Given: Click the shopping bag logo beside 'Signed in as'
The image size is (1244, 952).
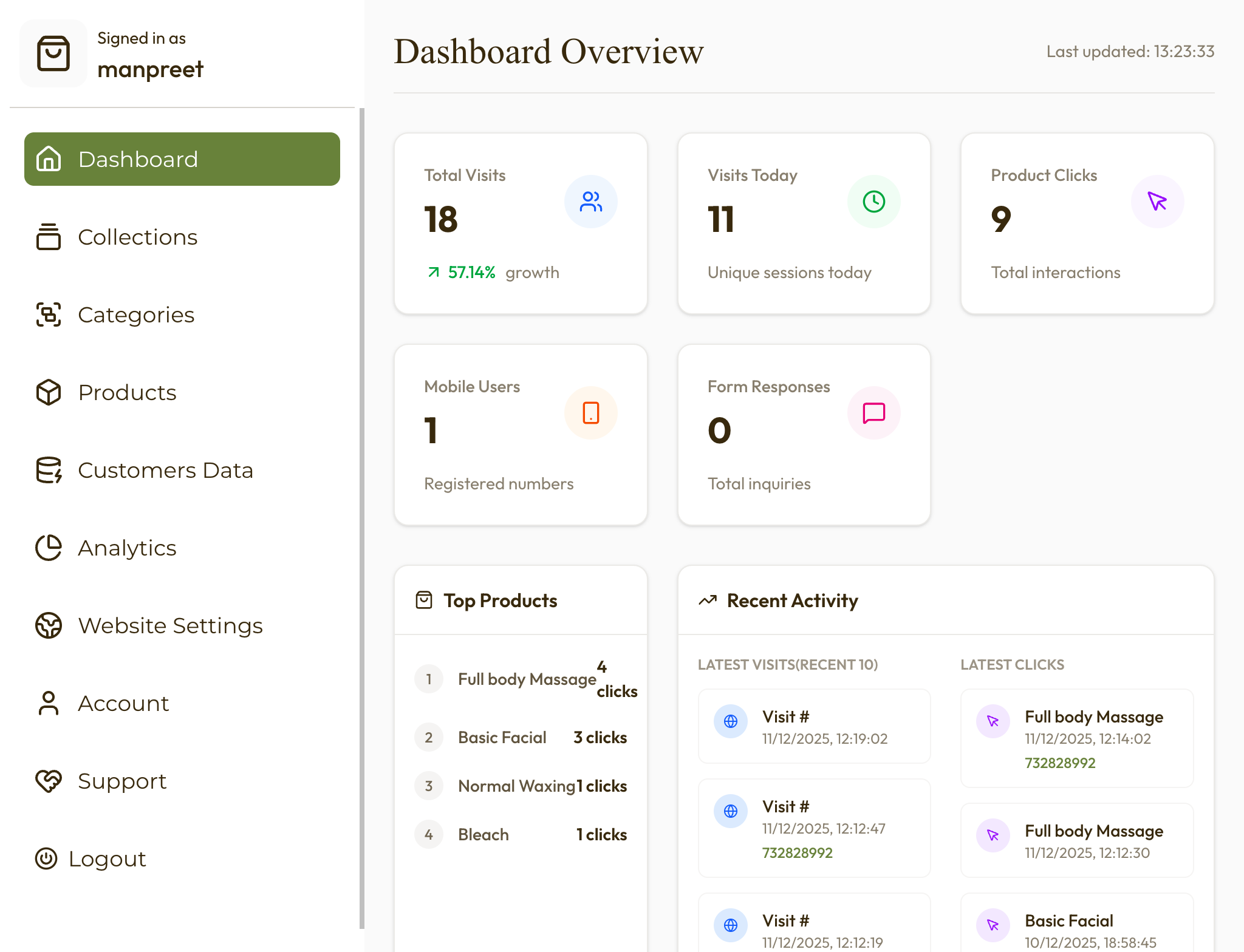Looking at the screenshot, I should 53,53.
